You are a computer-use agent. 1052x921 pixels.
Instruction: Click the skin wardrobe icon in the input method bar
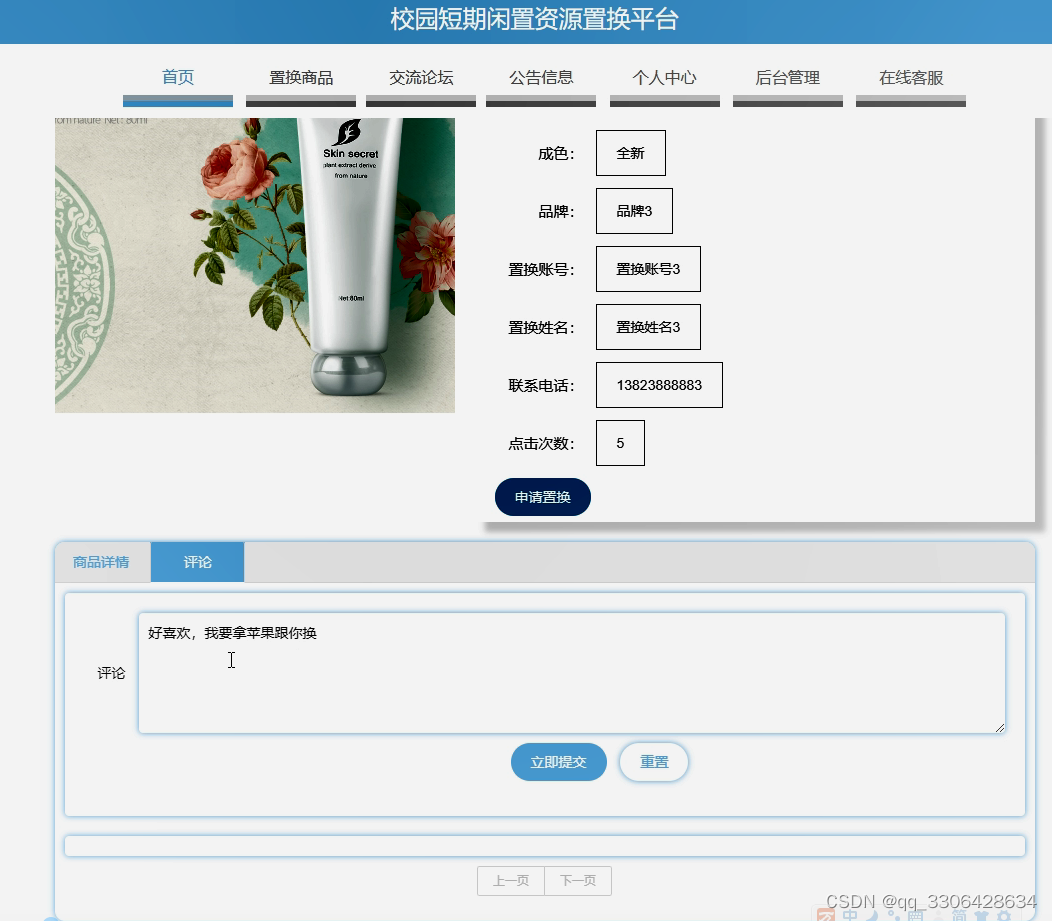(x=981, y=916)
